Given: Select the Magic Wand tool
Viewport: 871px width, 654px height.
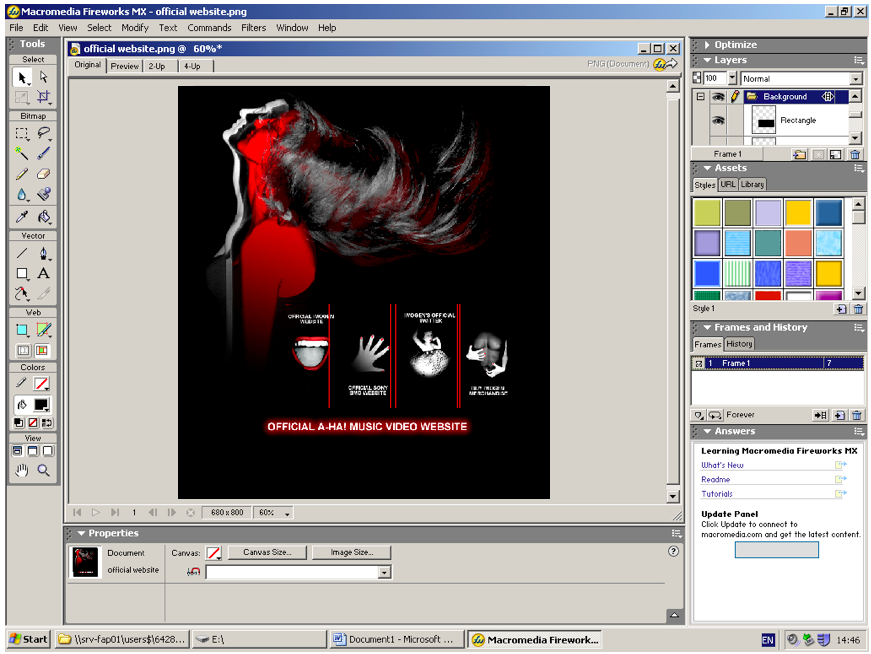Looking at the screenshot, I should [x=22, y=153].
